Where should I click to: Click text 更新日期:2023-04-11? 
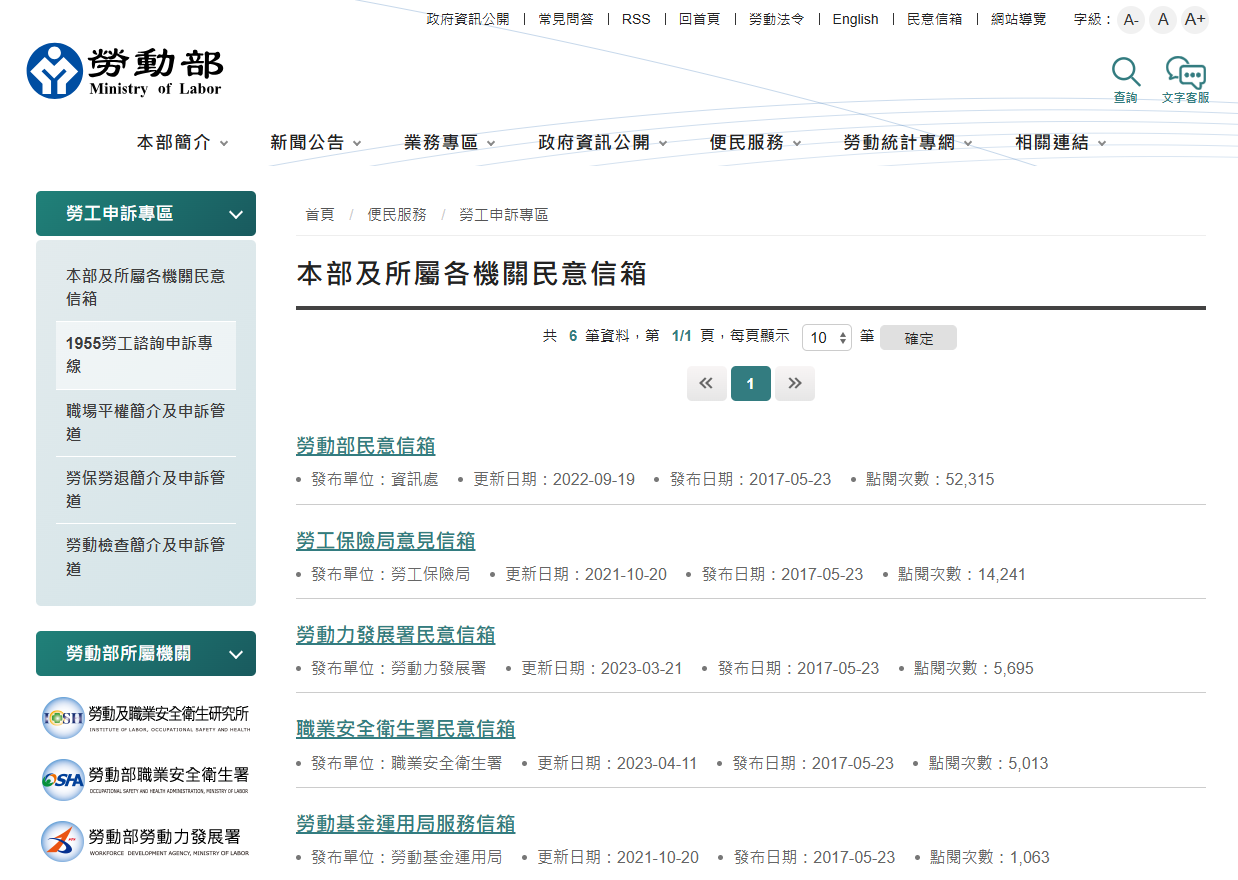[x=617, y=764]
